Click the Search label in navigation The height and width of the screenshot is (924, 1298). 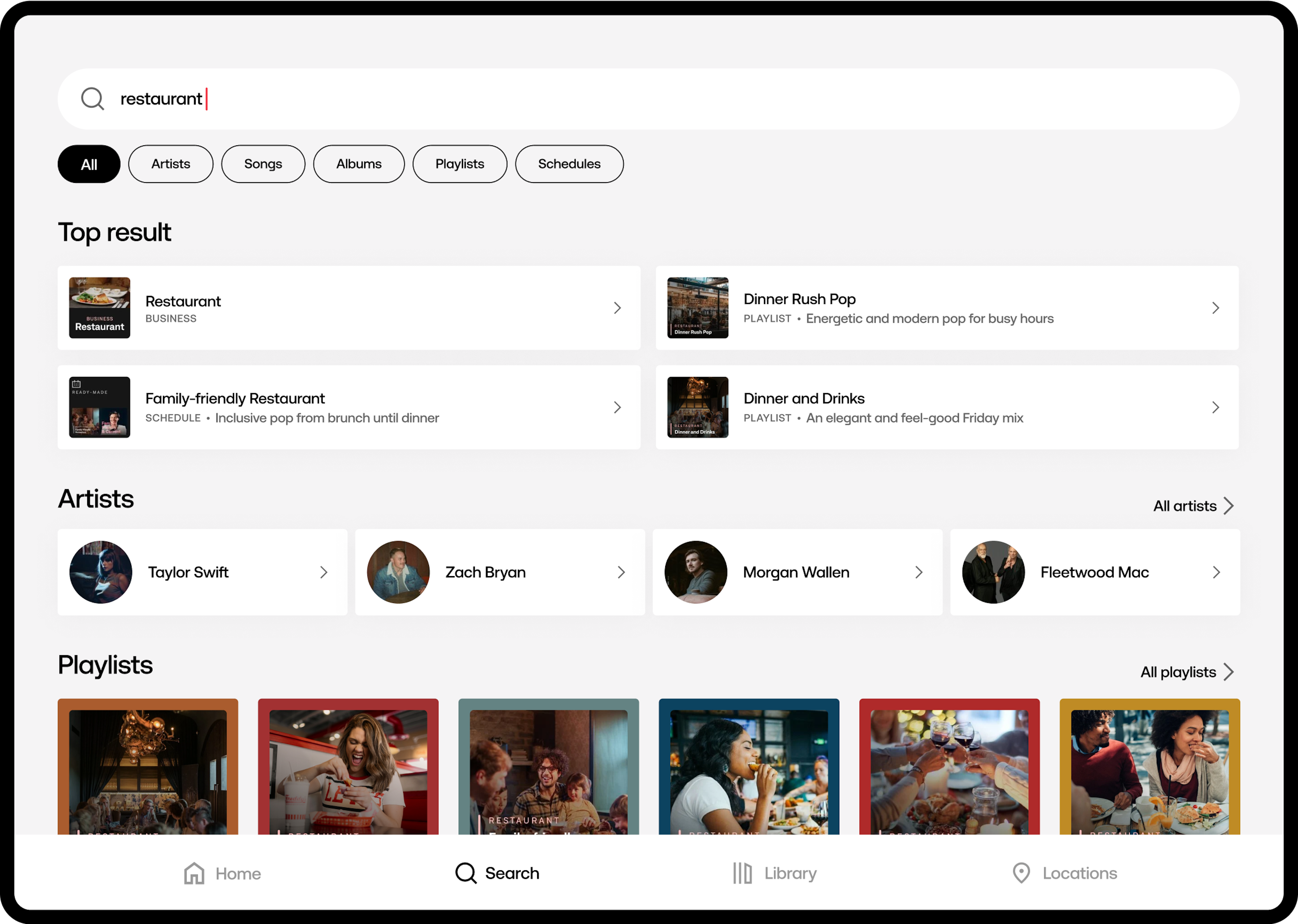click(x=512, y=873)
